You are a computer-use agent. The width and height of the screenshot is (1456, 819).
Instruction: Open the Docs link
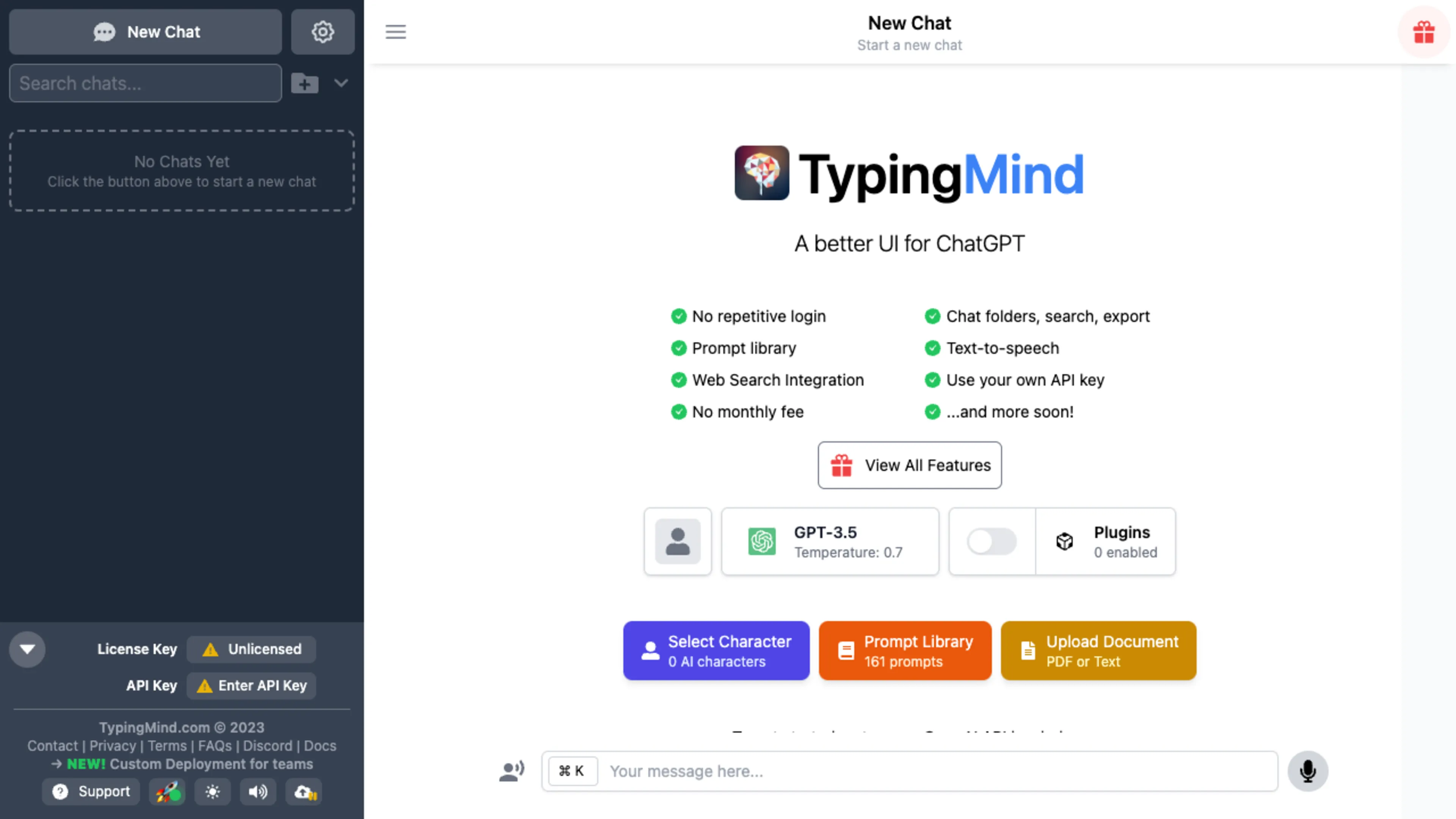click(x=320, y=745)
